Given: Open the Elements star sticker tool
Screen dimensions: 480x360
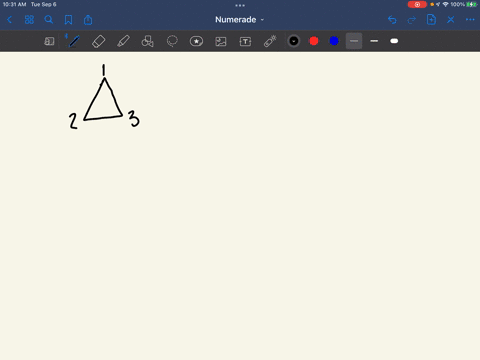Looking at the screenshot, I should (x=196, y=41).
